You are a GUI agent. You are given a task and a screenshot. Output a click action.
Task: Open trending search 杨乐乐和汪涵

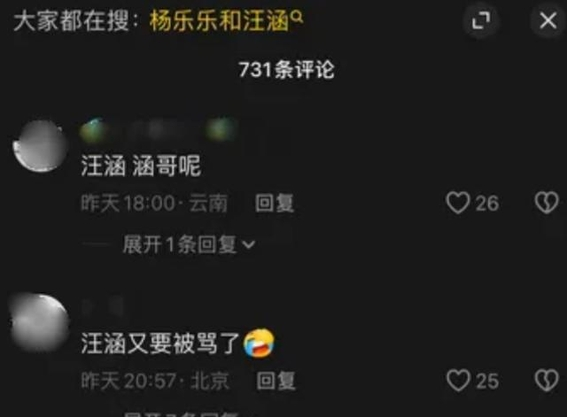pos(219,21)
